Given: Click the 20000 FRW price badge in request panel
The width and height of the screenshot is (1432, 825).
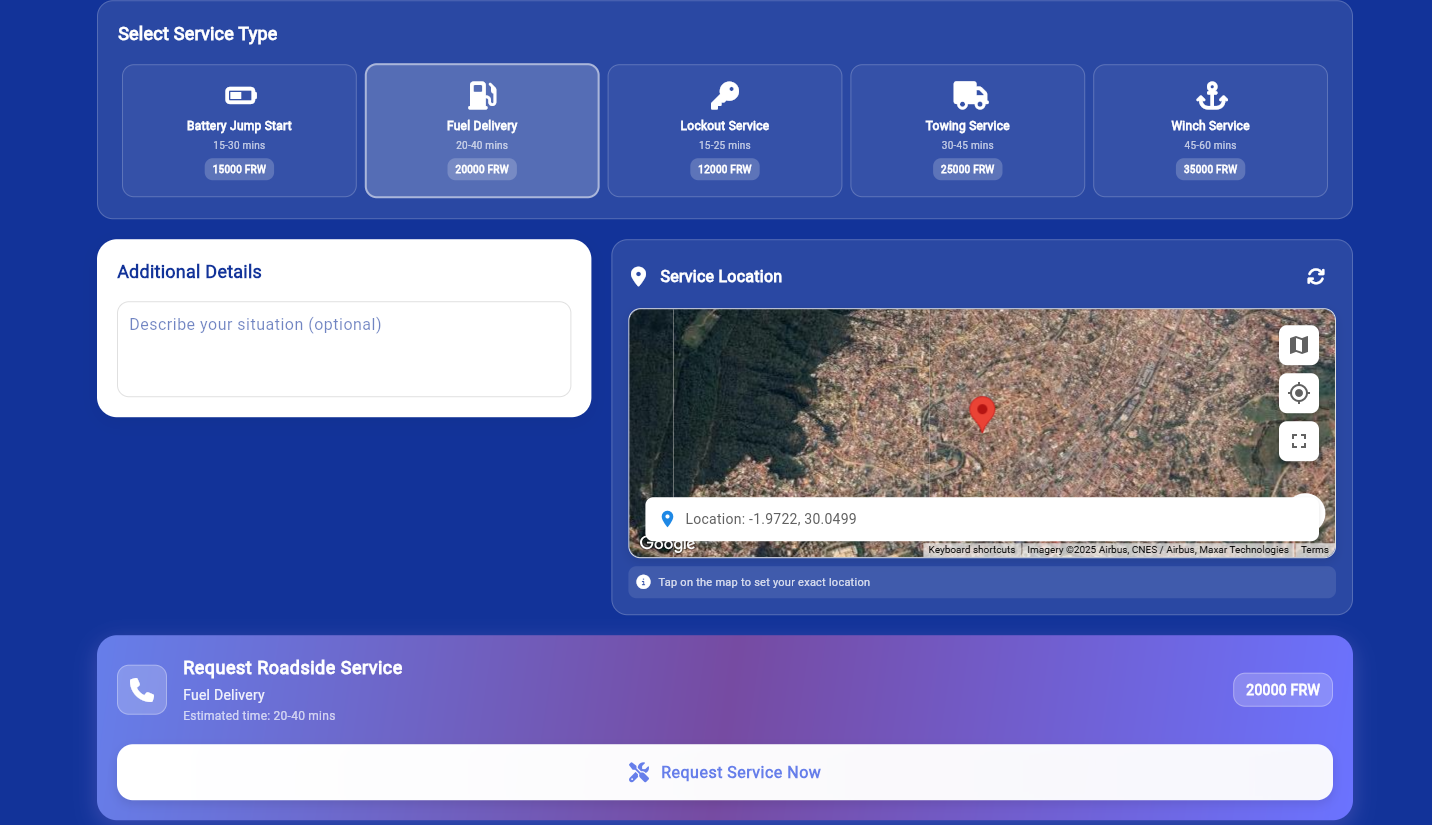Looking at the screenshot, I should [1282, 690].
